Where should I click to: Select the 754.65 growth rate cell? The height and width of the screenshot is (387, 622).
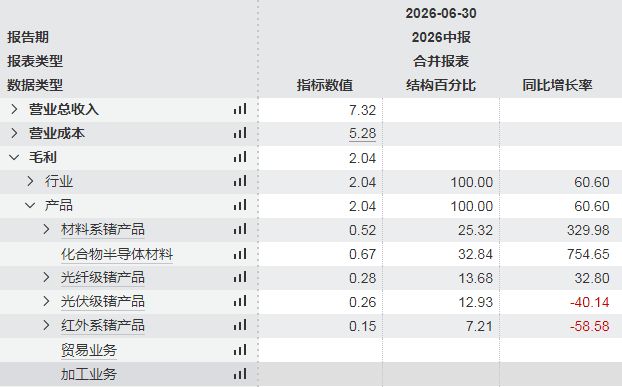coord(588,254)
